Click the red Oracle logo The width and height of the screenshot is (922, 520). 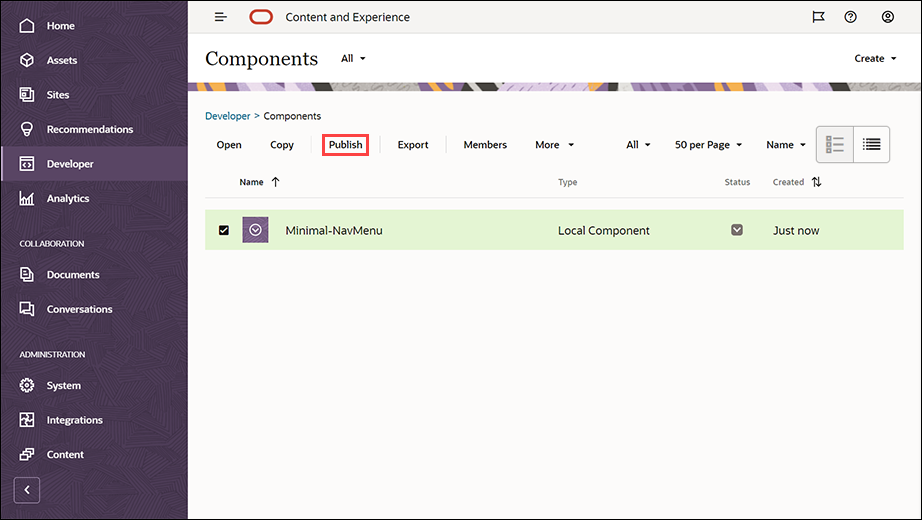260,17
